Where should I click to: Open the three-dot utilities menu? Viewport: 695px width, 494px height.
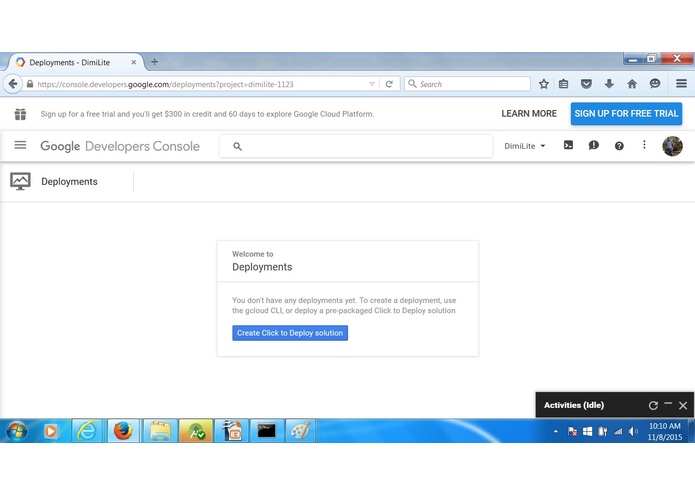tap(644, 145)
